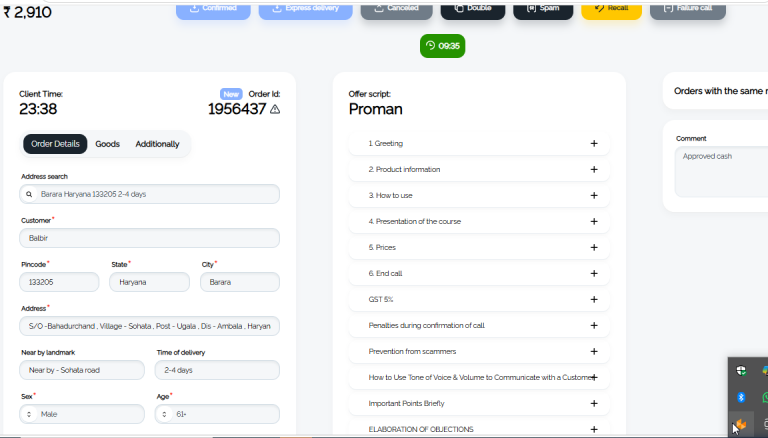Image resolution: width=768 pixels, height=438 pixels.
Task: Click the City field showing Barara
Action: 240,282
